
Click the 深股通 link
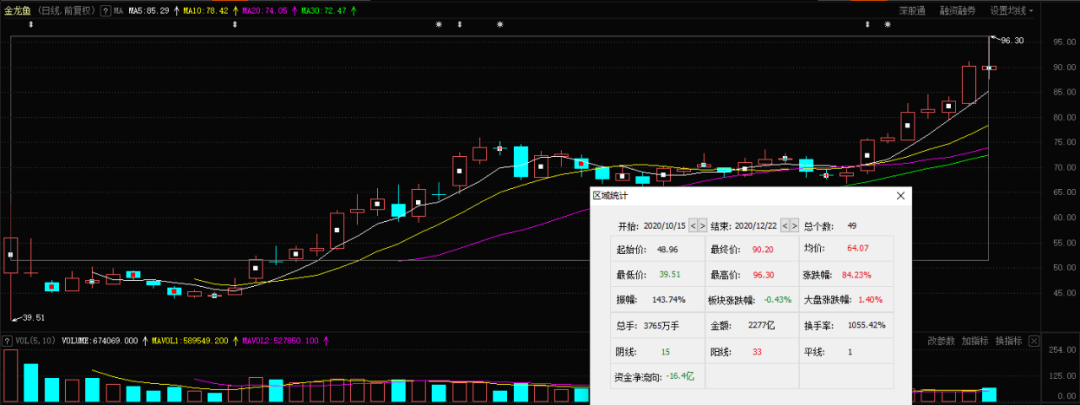click(913, 11)
